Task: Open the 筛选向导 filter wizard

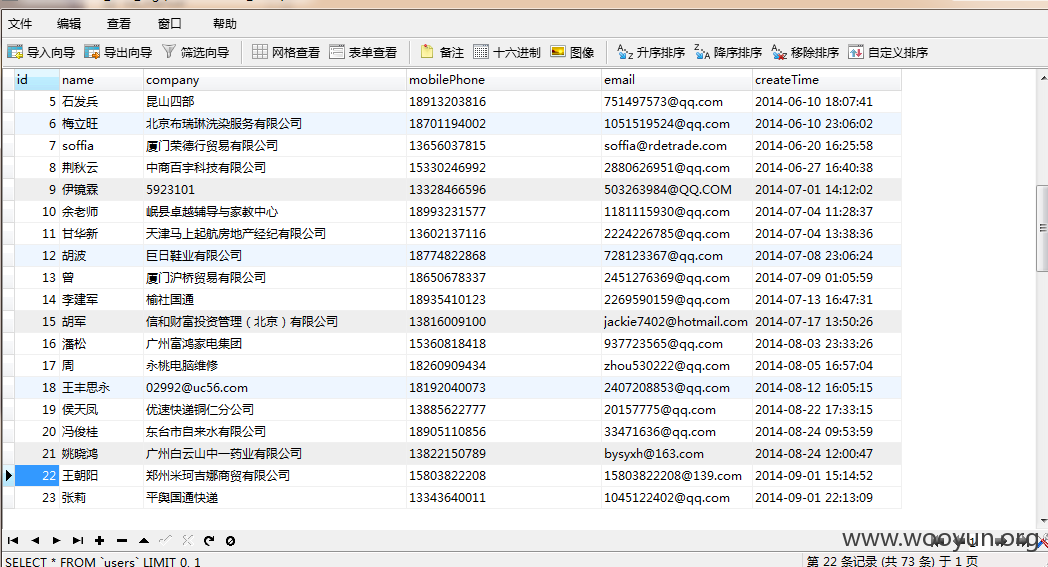Action: point(196,52)
